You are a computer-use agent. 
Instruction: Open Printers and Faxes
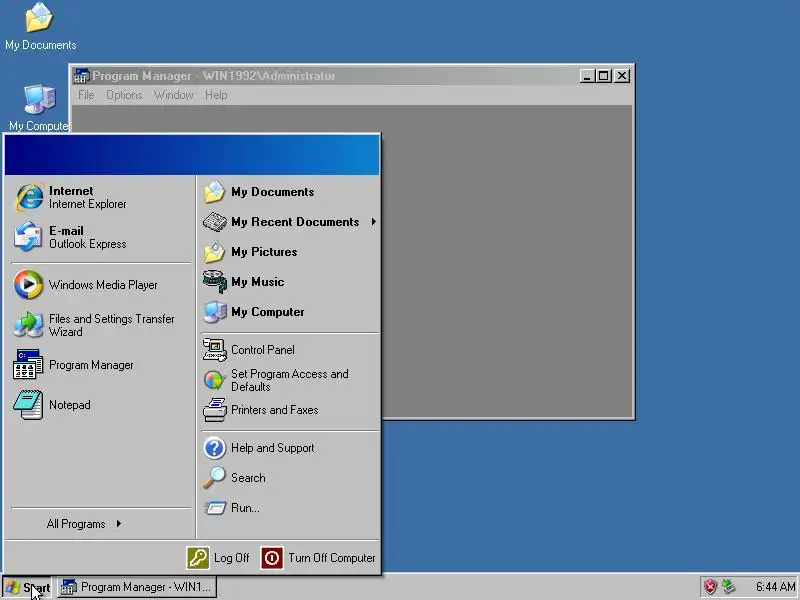[x=290, y=410]
